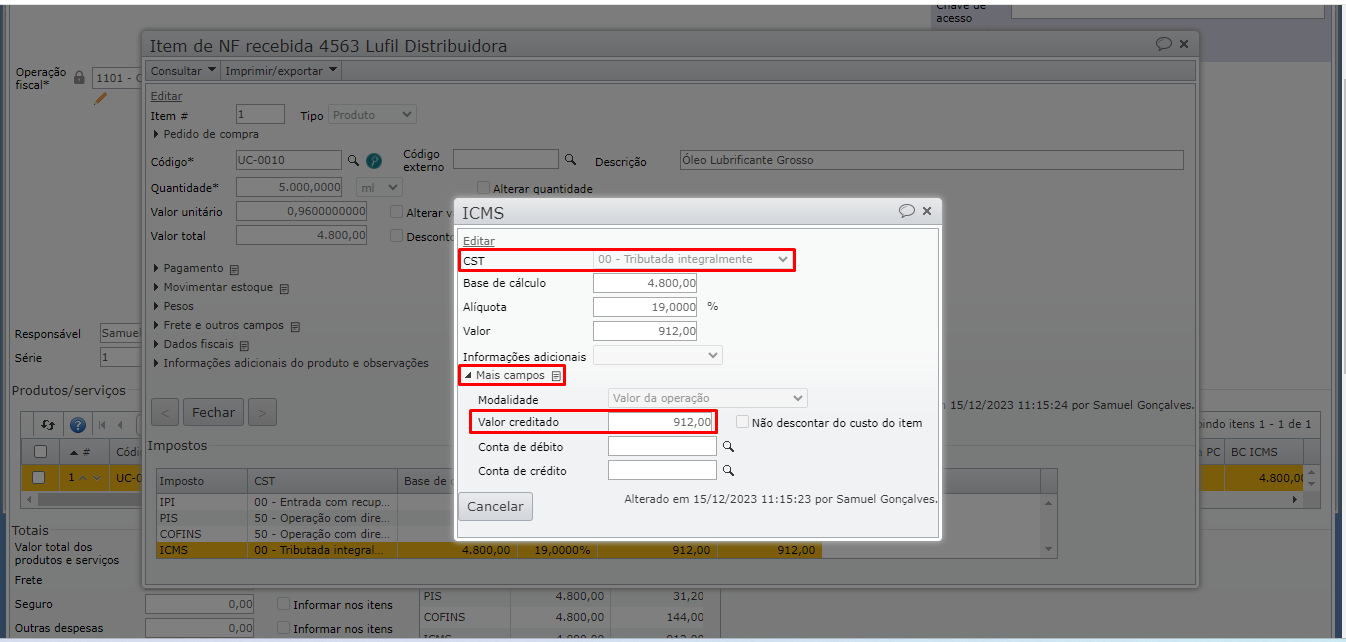
Task: Click magnifier icon next to Código UC-0010
Action: point(352,160)
